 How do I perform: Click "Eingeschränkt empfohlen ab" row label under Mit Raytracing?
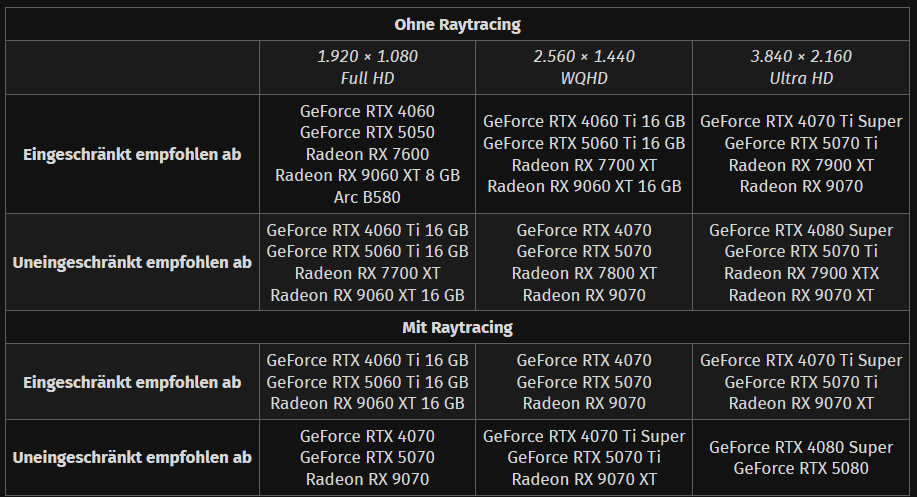132,382
